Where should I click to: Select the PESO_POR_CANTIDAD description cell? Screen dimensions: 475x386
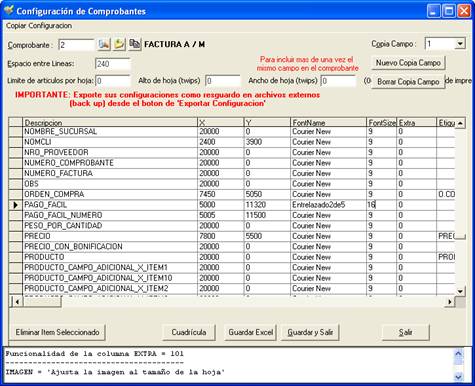(x=110, y=226)
